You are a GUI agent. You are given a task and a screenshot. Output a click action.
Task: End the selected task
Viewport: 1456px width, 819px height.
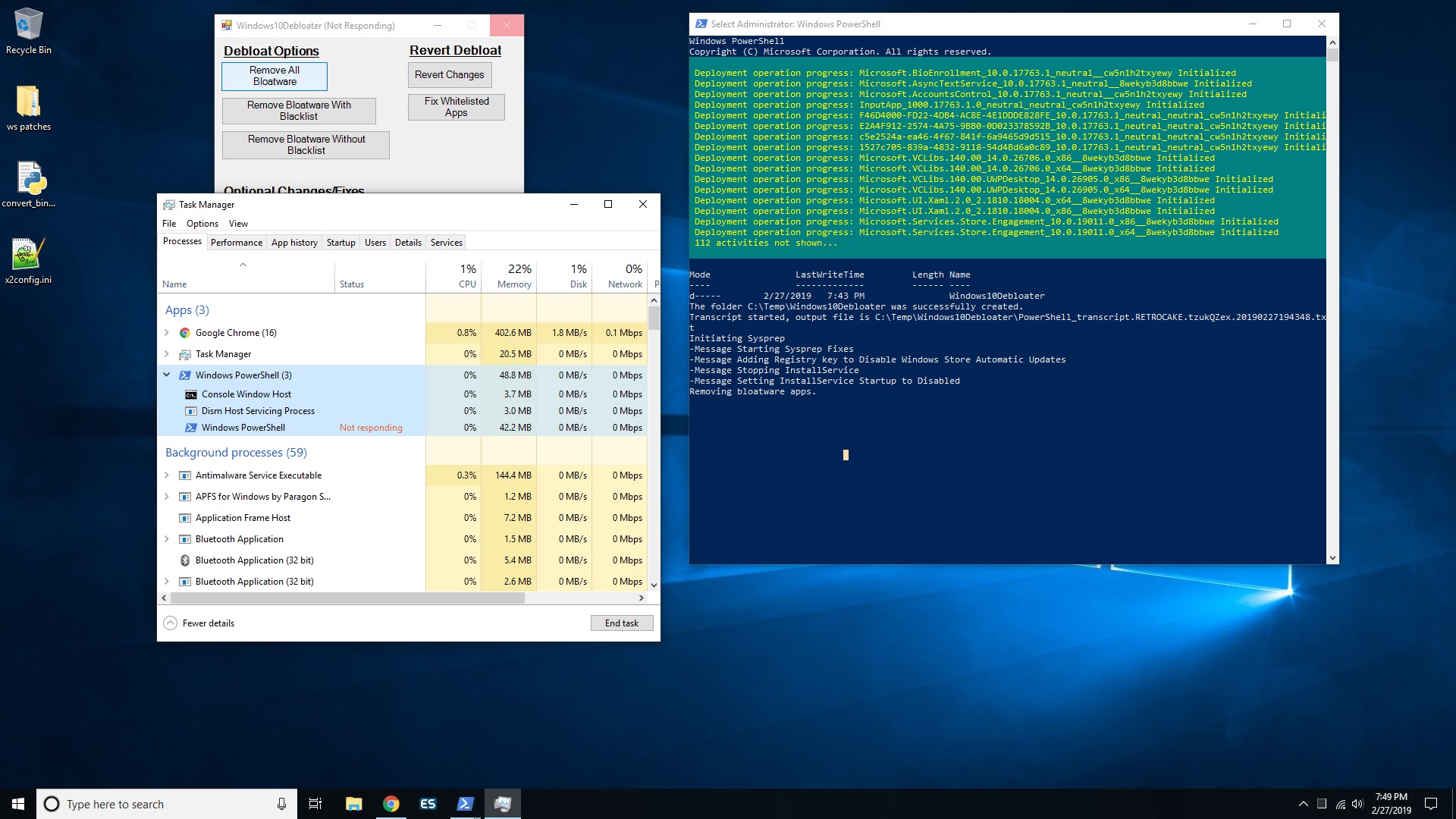[x=621, y=623]
